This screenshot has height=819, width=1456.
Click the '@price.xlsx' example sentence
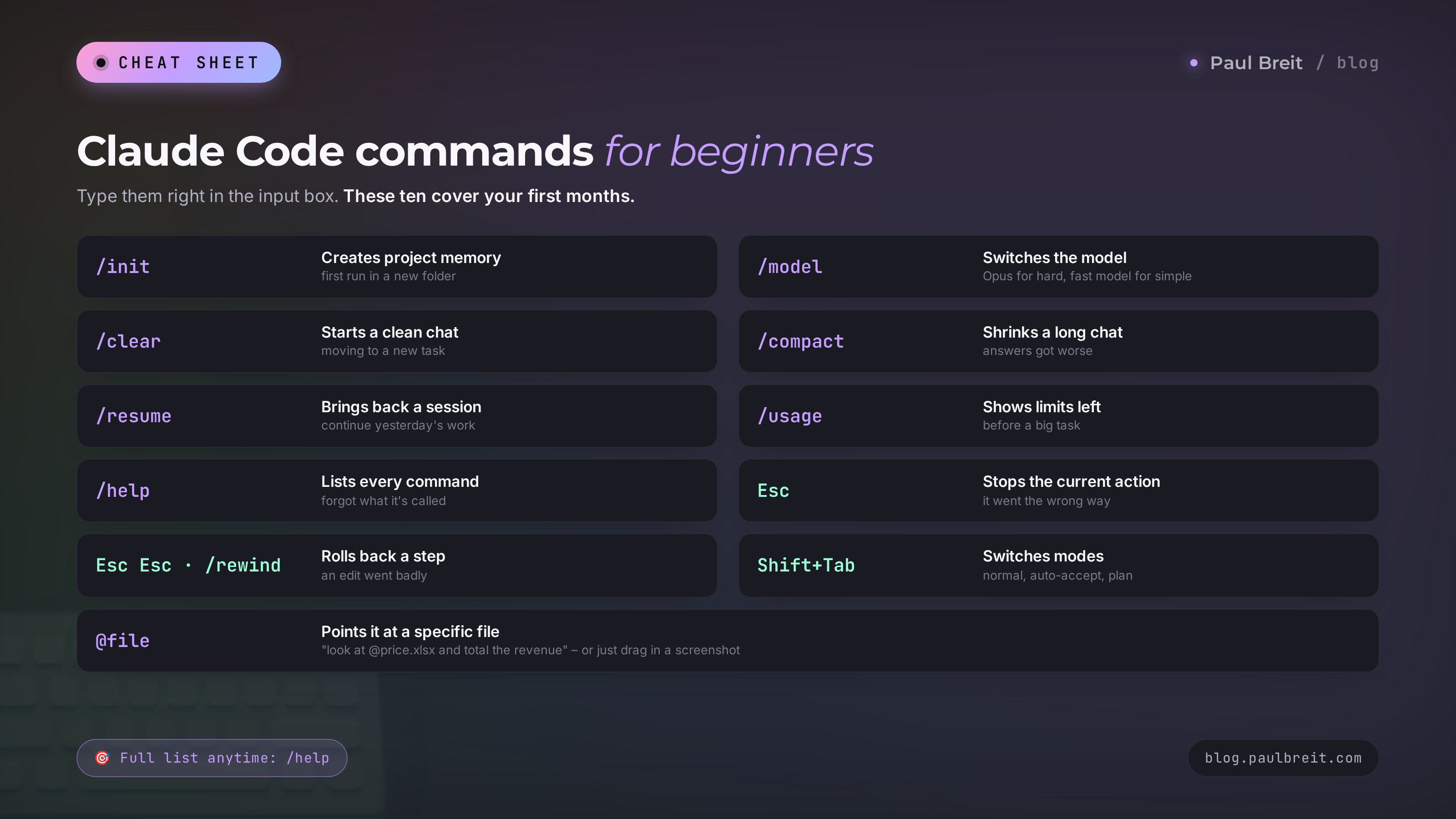click(x=530, y=650)
